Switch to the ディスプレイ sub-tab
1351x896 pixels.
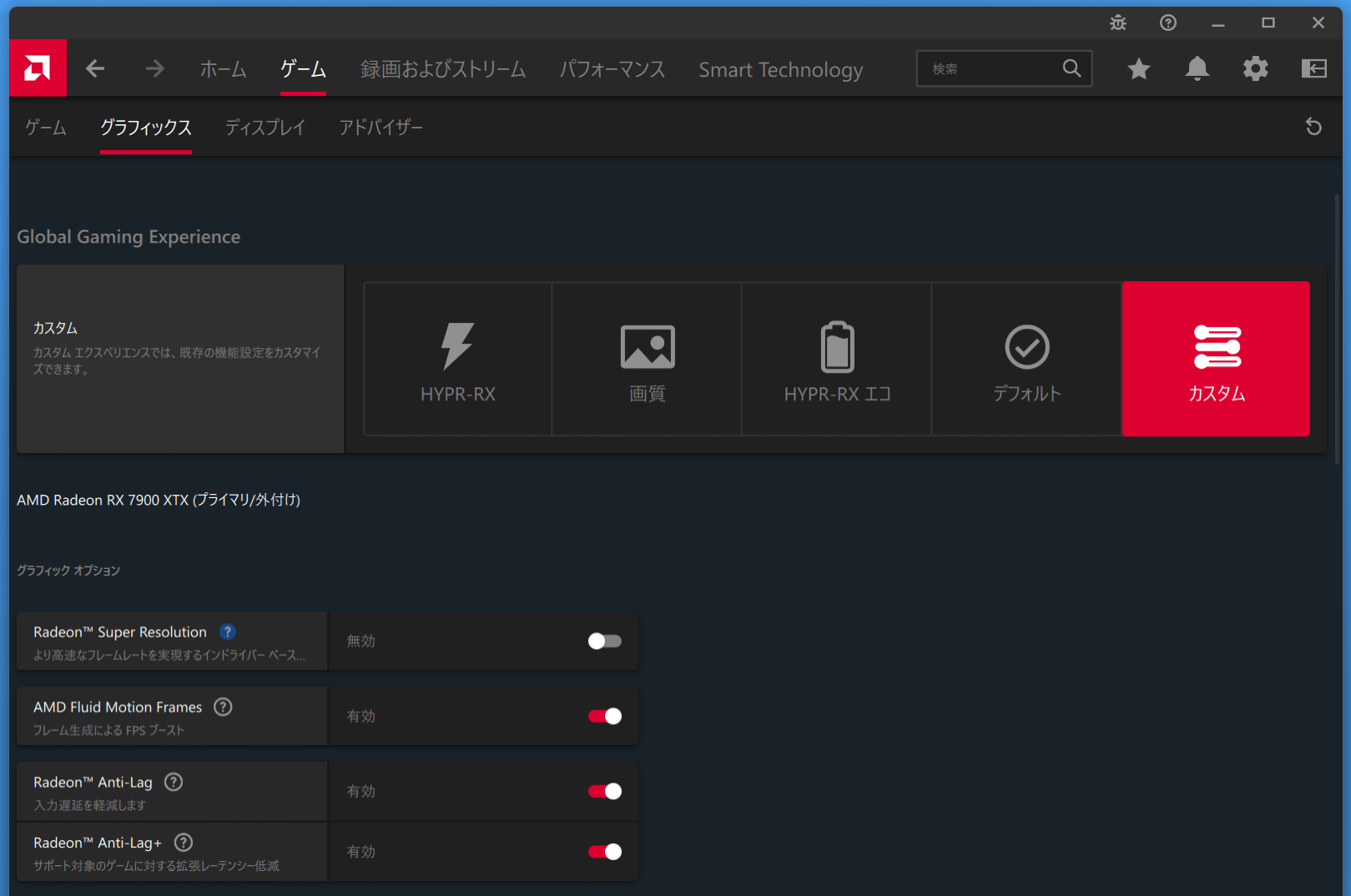265,127
